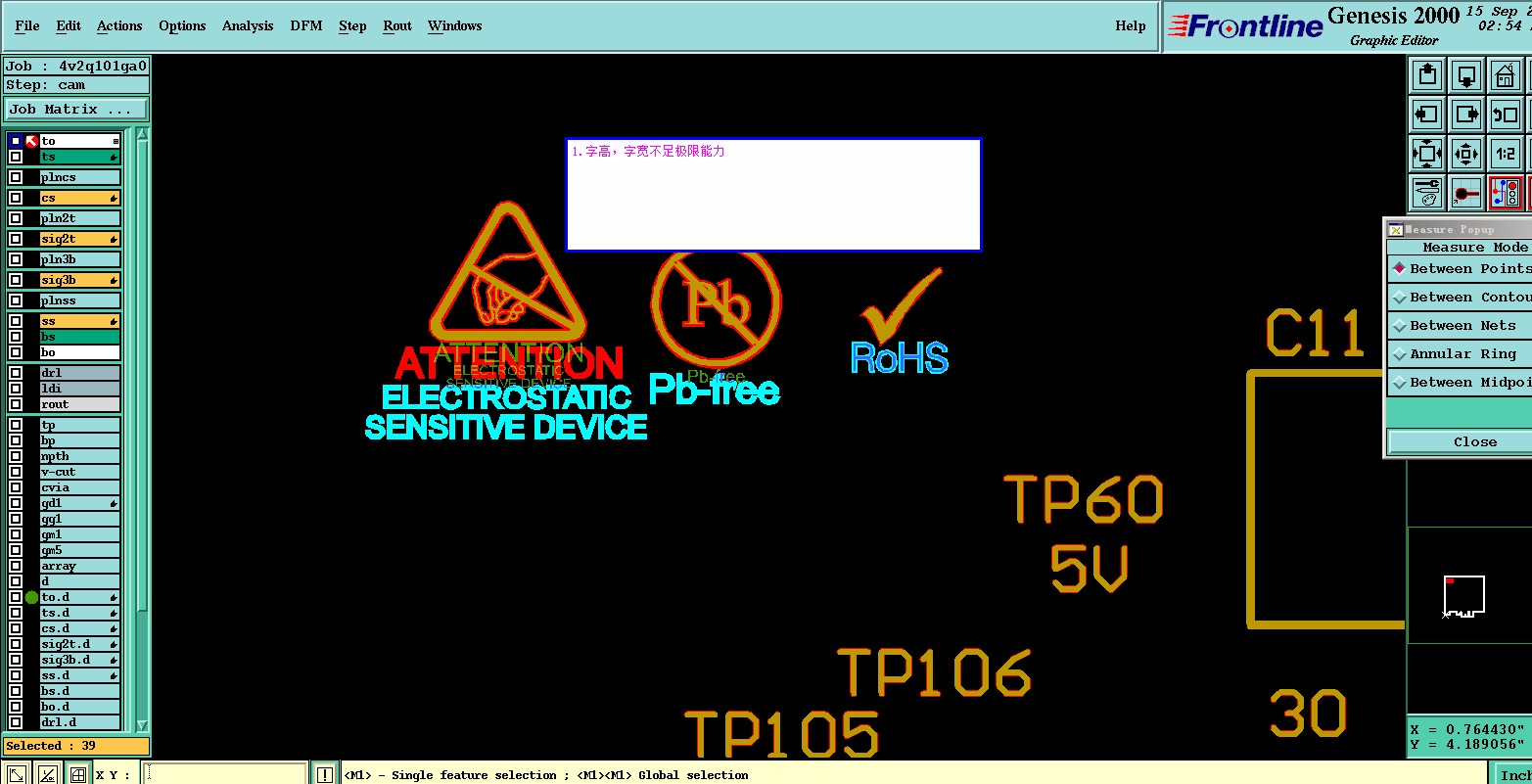
Task: Toggle the checkbox for layer npth
Action: 16,456
